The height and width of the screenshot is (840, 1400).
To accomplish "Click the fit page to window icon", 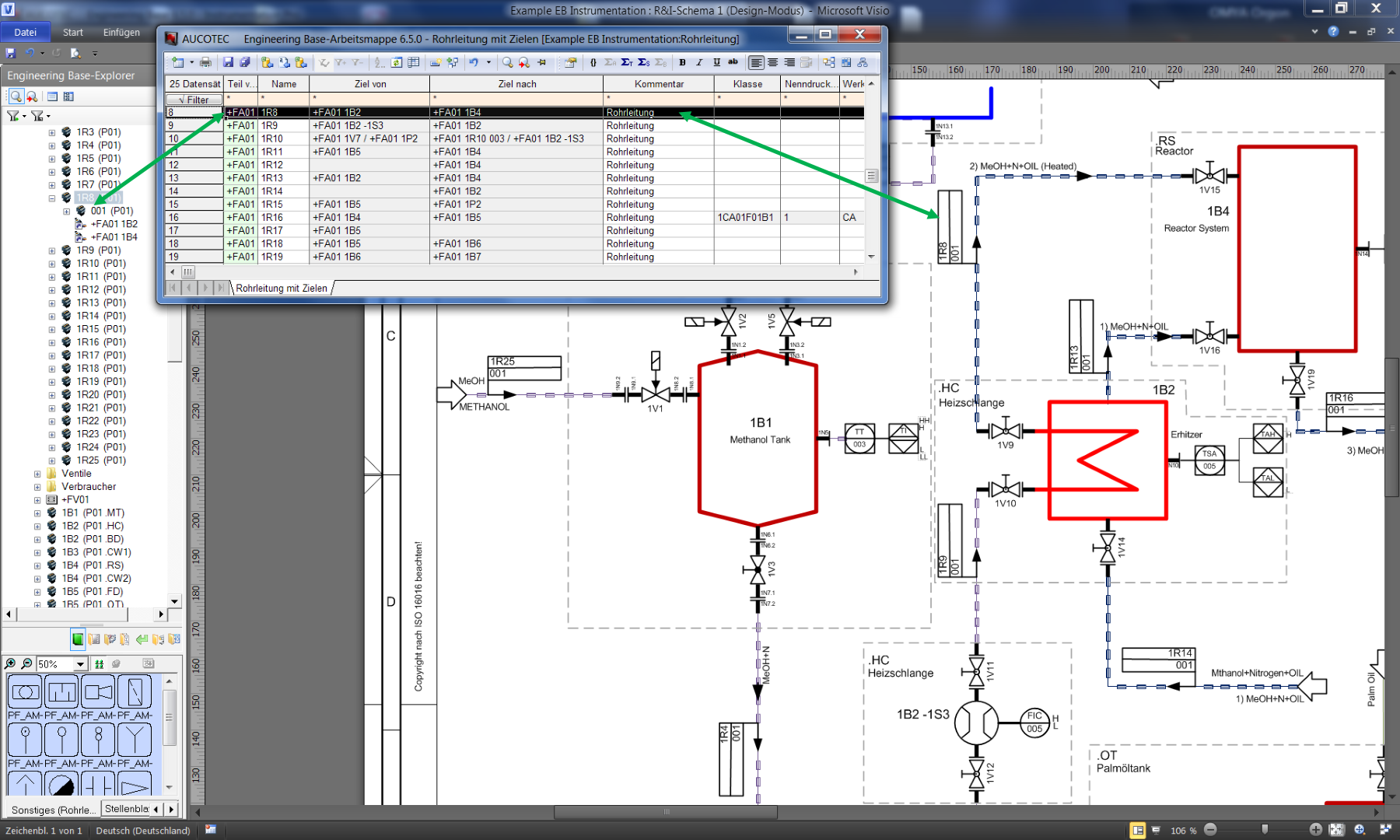I will 1336,830.
